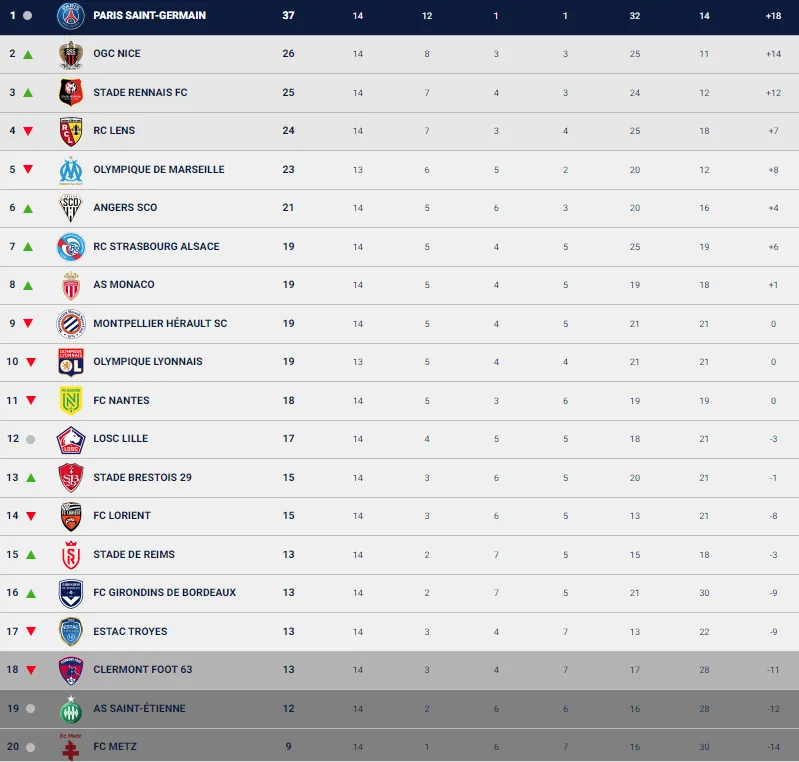This screenshot has width=799, height=762.
Task: Click the LOSC Lille club logo
Action: pyautogui.click(x=70, y=439)
